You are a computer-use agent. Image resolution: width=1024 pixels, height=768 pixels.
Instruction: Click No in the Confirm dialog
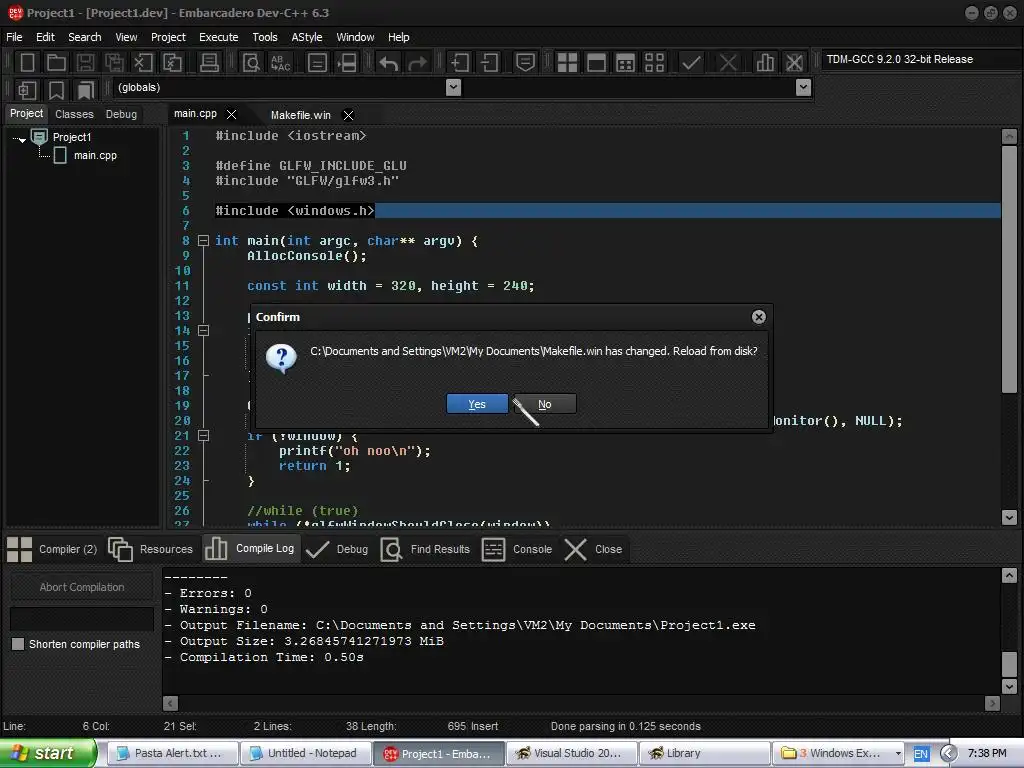point(545,404)
